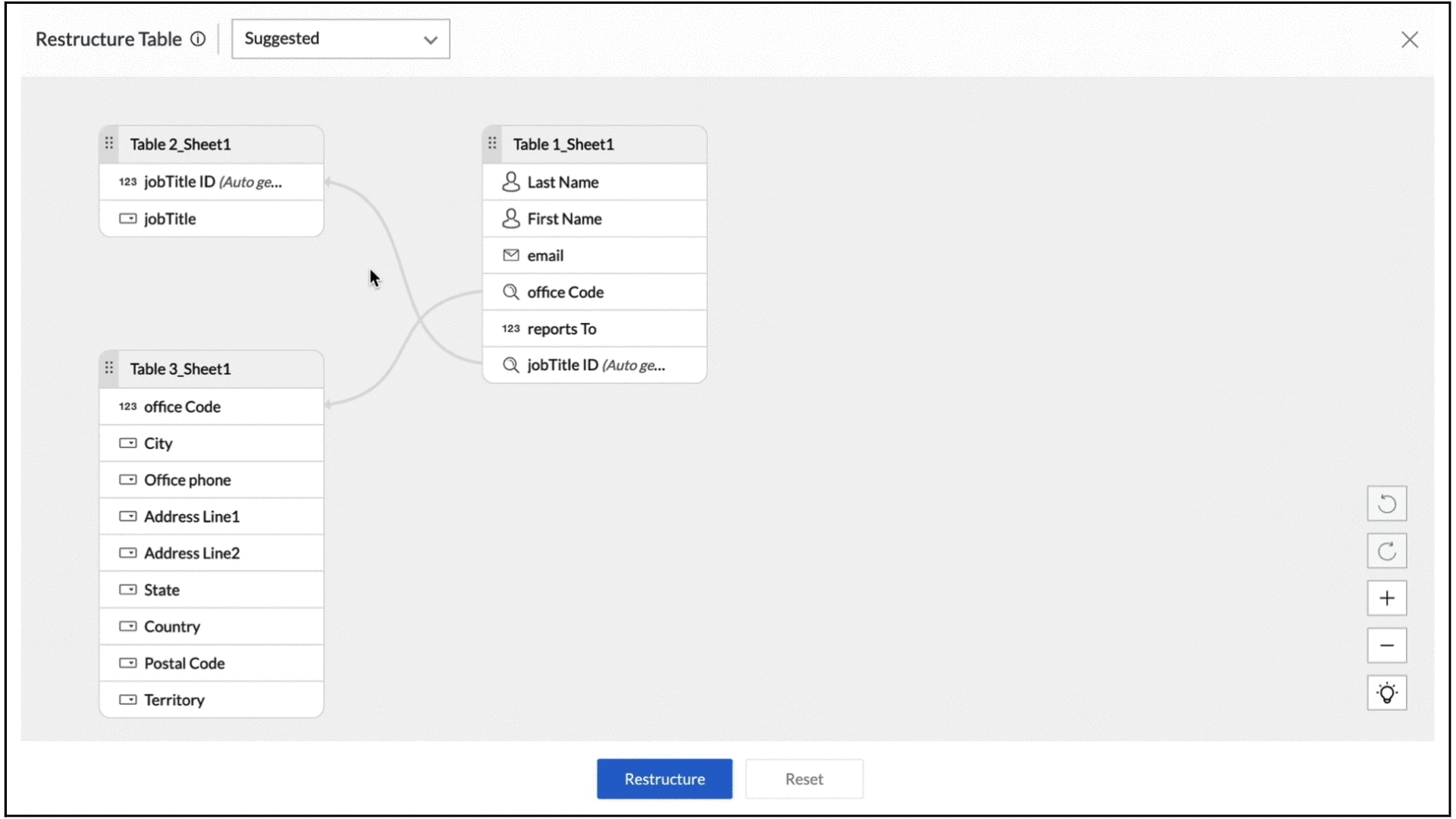Viewport: 1456px width, 819px height.
Task: Click the lookup icon beside jobTitle ID in Table 1
Action: (x=511, y=366)
